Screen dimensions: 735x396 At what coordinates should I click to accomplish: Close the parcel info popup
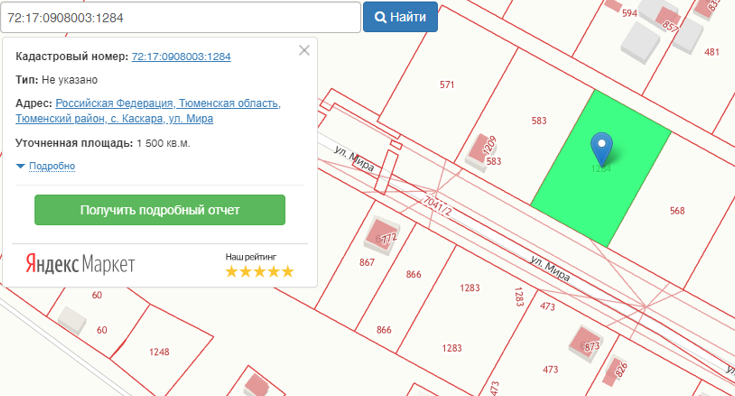pyautogui.click(x=304, y=50)
